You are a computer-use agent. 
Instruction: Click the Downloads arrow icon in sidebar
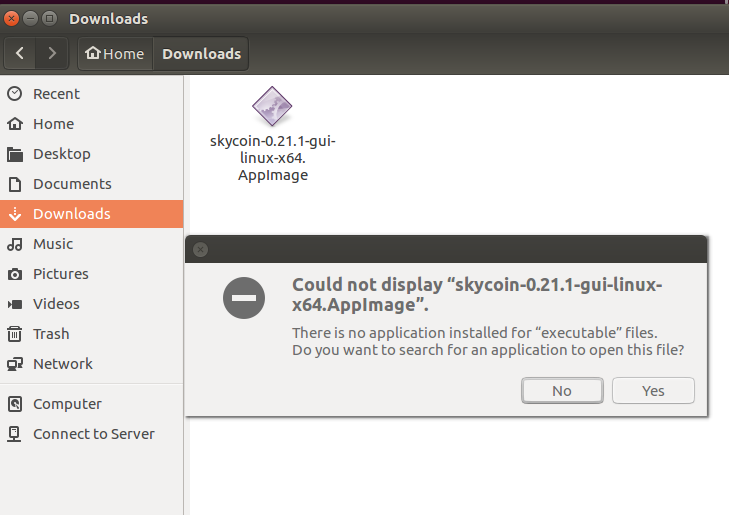click(x=15, y=214)
